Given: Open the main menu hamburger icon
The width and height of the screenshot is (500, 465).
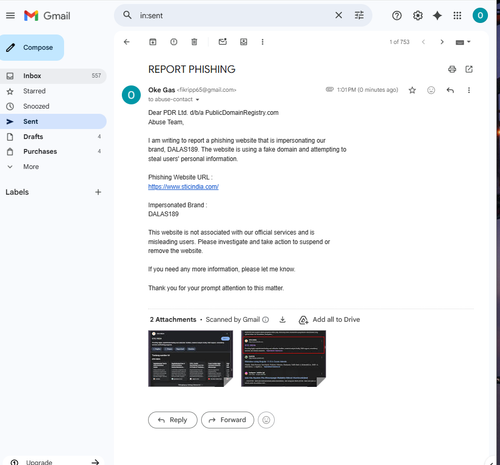Looking at the screenshot, I should click(x=10, y=15).
